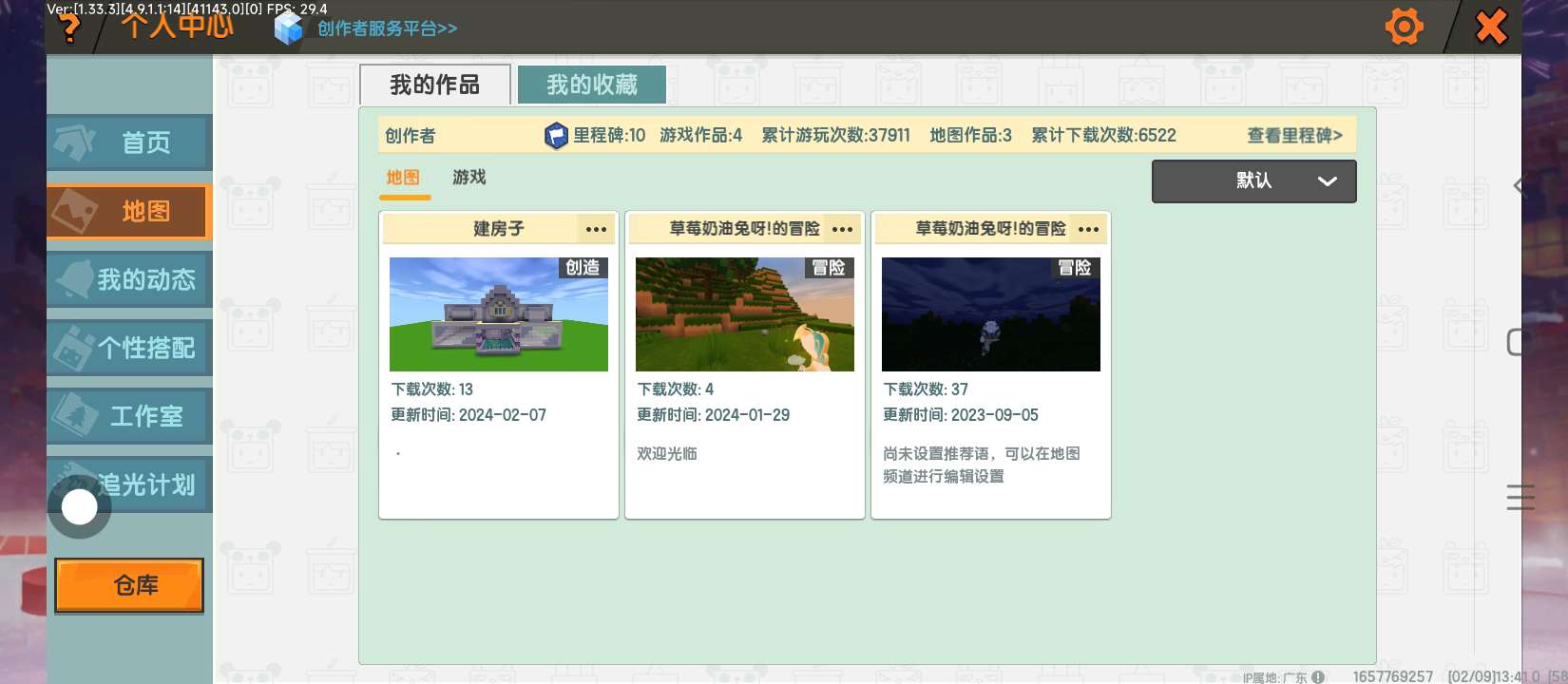Expand the 默认 sort dropdown

click(x=1254, y=180)
